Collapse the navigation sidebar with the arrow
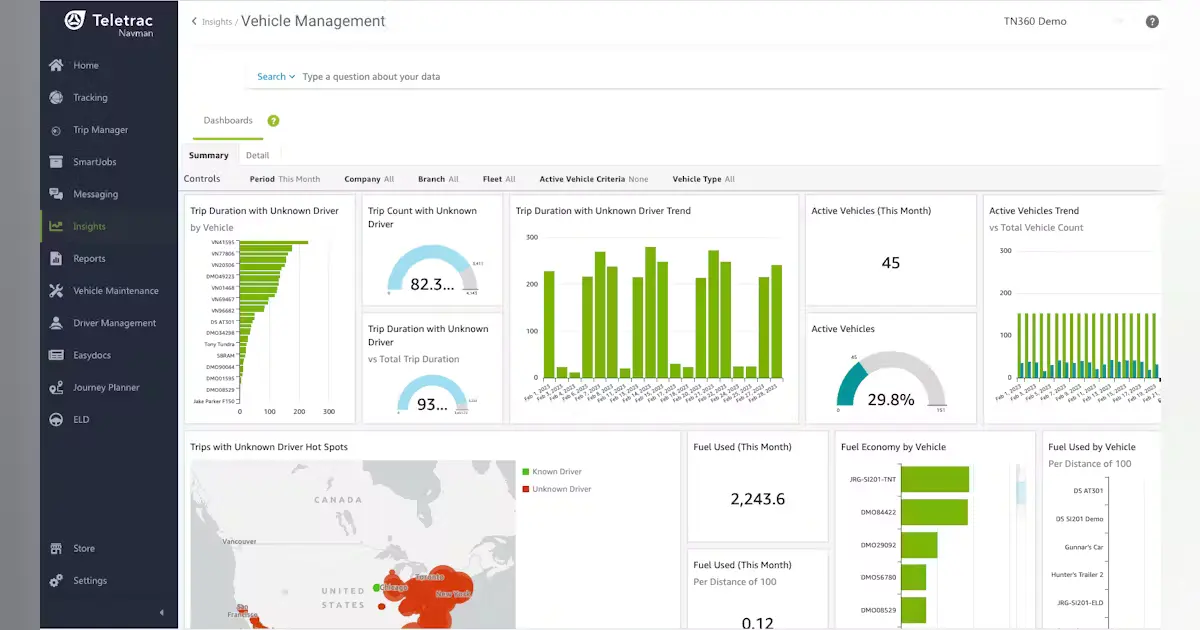 (160, 611)
